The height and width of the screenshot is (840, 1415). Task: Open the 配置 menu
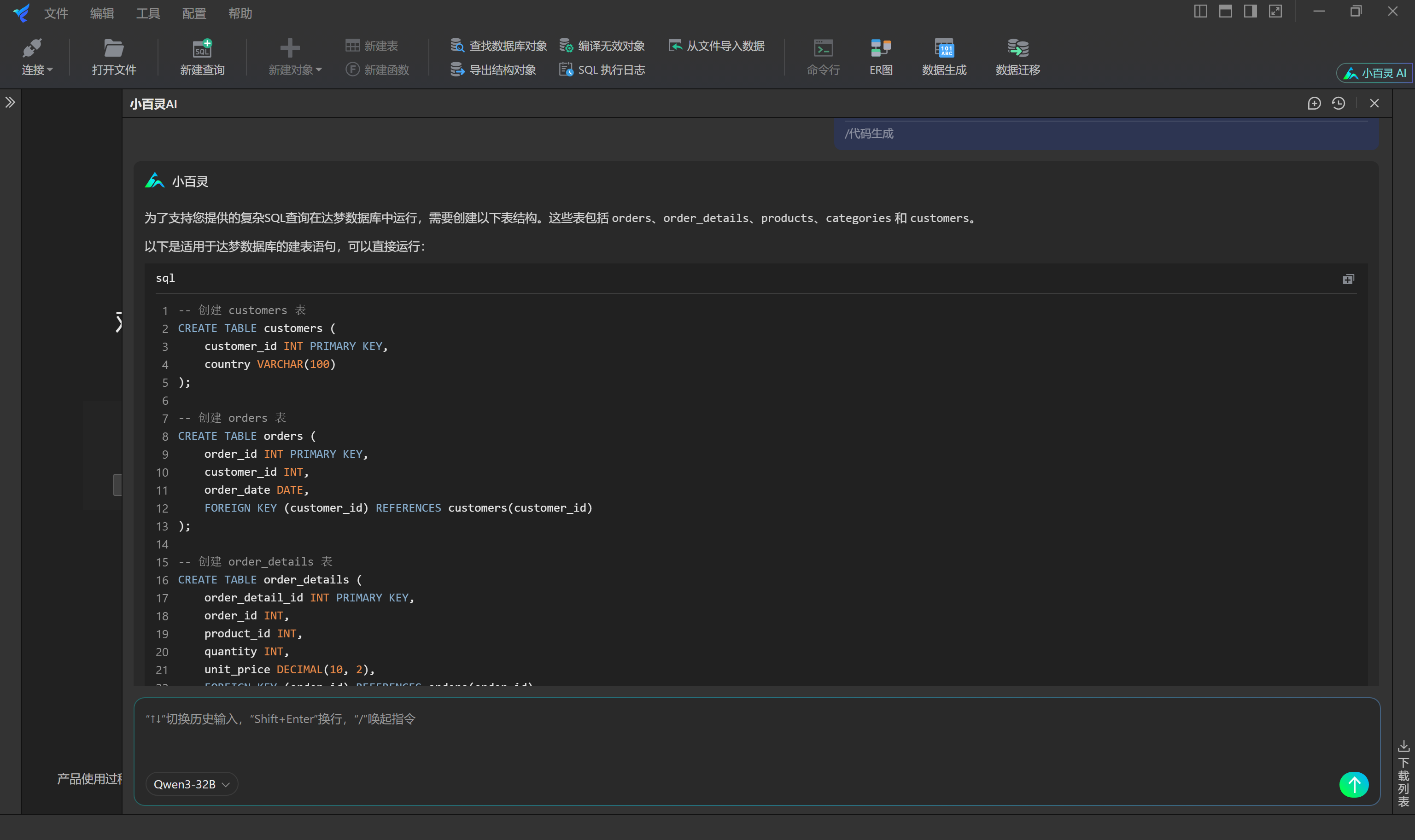tap(193, 13)
